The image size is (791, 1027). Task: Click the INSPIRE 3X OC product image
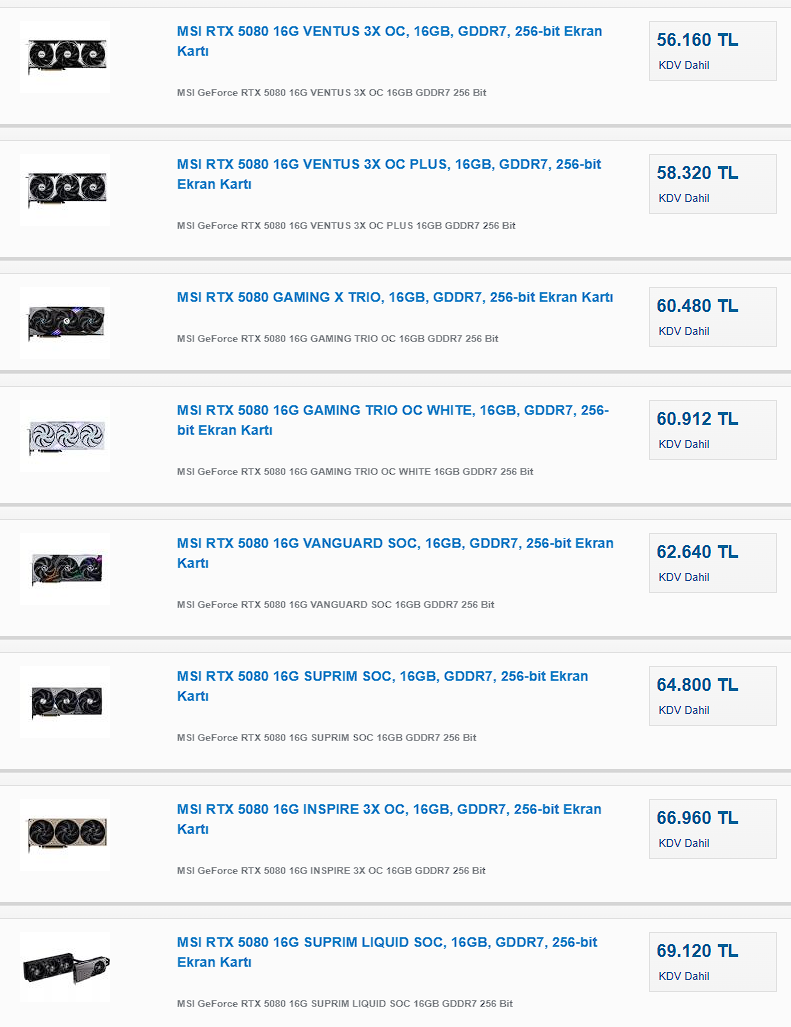(x=65, y=834)
